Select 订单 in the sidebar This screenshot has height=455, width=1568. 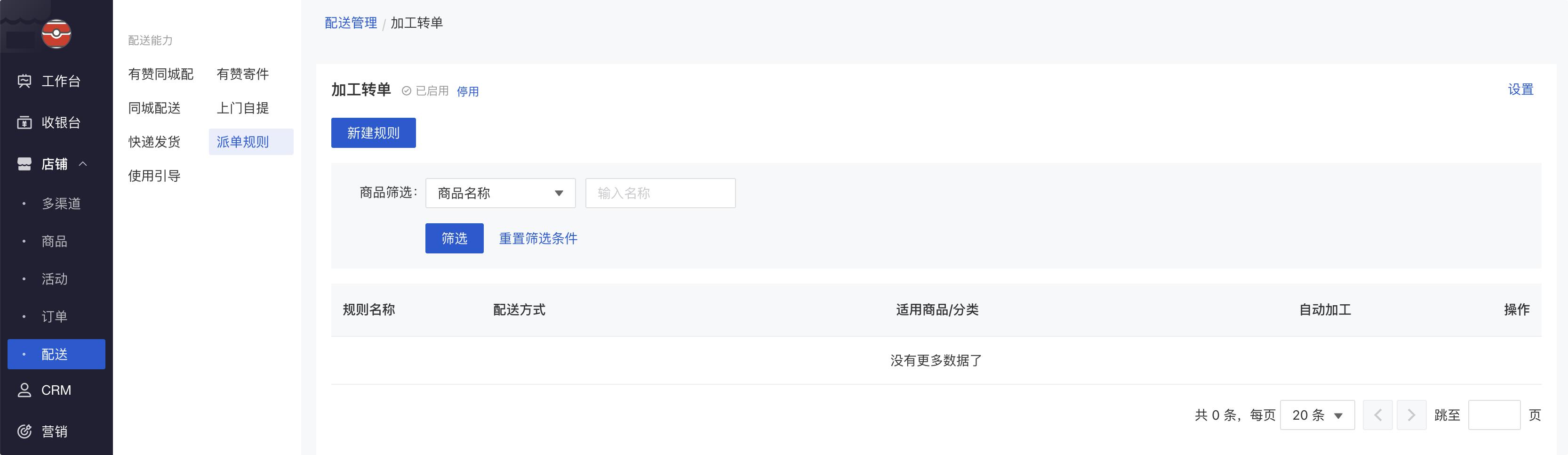(54, 317)
